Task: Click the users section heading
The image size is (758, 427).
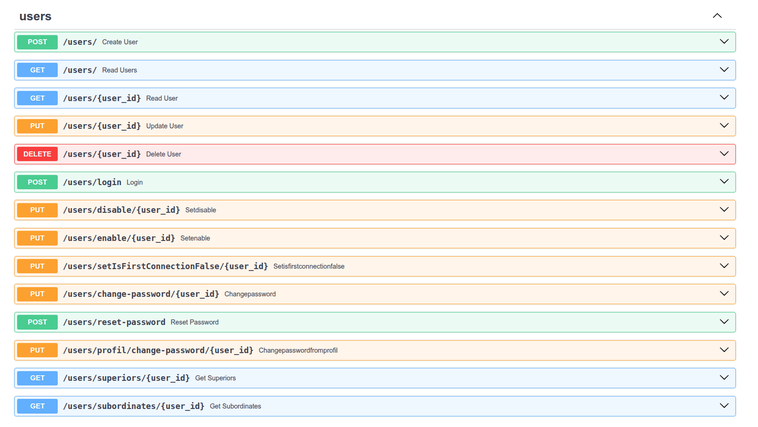Action: click(x=35, y=16)
